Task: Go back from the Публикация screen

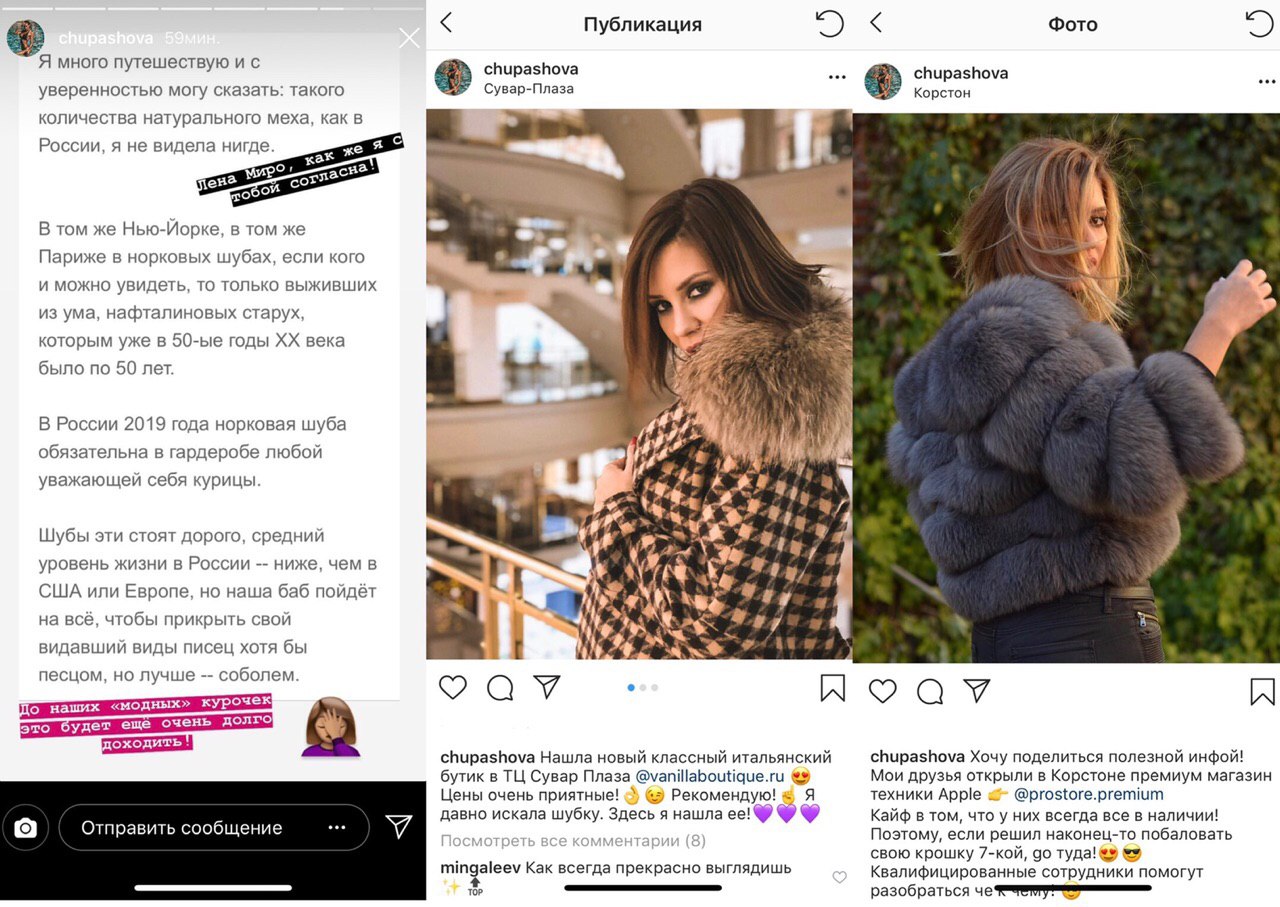Action: (x=446, y=23)
